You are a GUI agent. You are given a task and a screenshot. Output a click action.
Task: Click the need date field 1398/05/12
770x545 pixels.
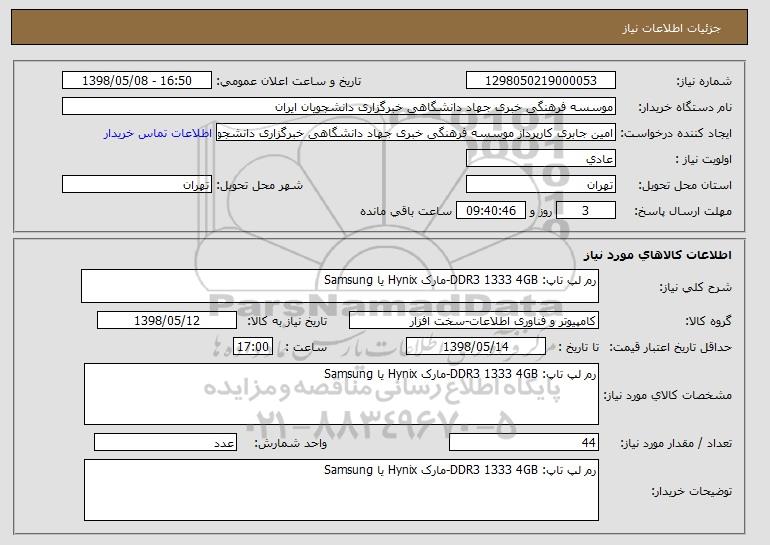167,321
